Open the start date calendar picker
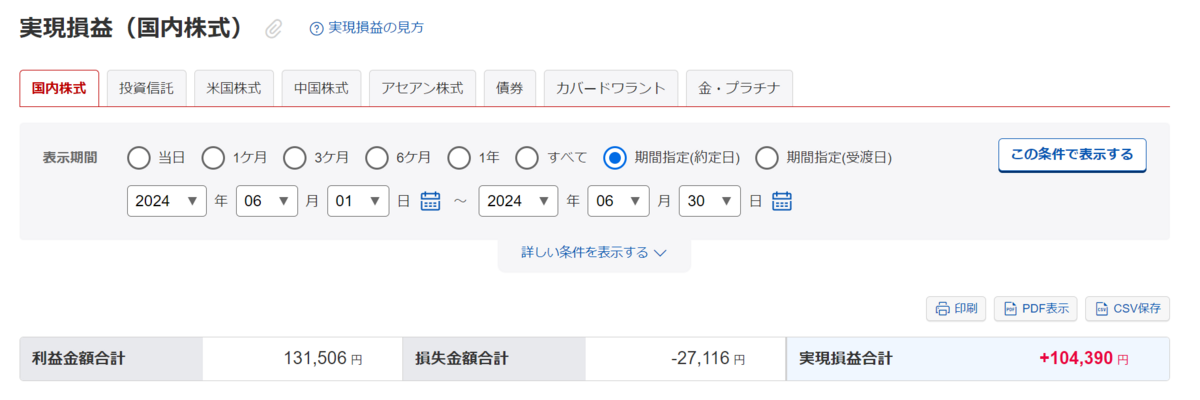Image resolution: width=1200 pixels, height=400 pixels. [430, 201]
